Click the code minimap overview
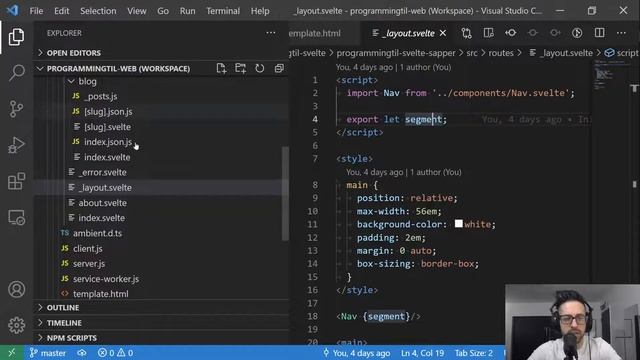640x360 pixels. tap(610, 75)
